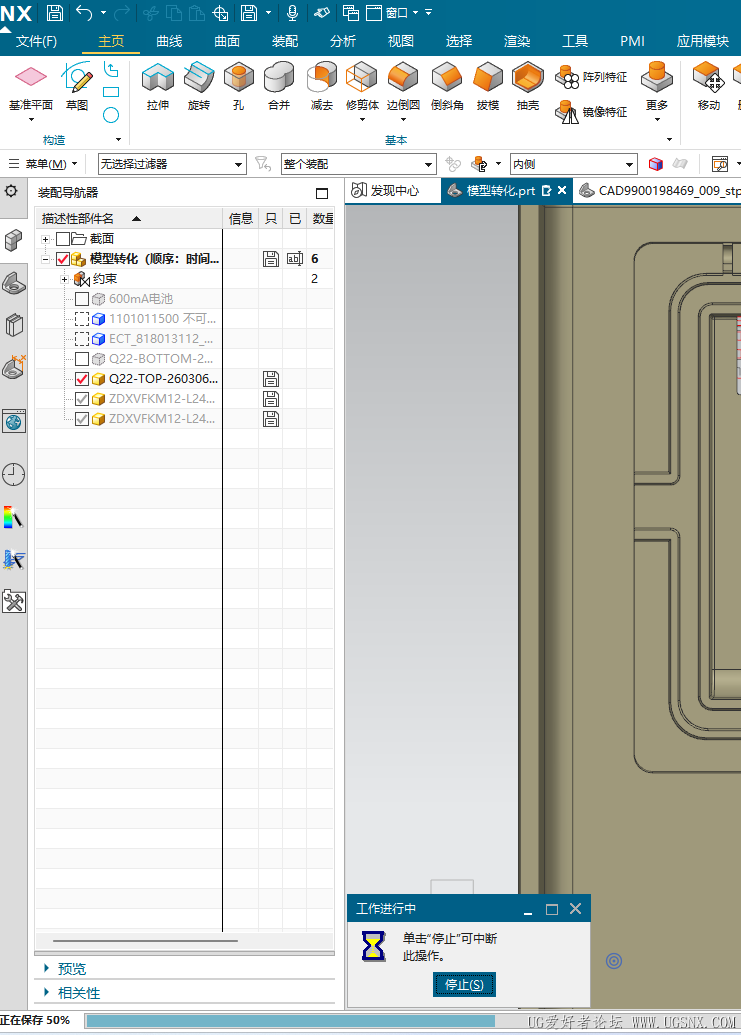Click the 菜单(M) menu button
This screenshot has width=741, height=1035.
(45, 164)
